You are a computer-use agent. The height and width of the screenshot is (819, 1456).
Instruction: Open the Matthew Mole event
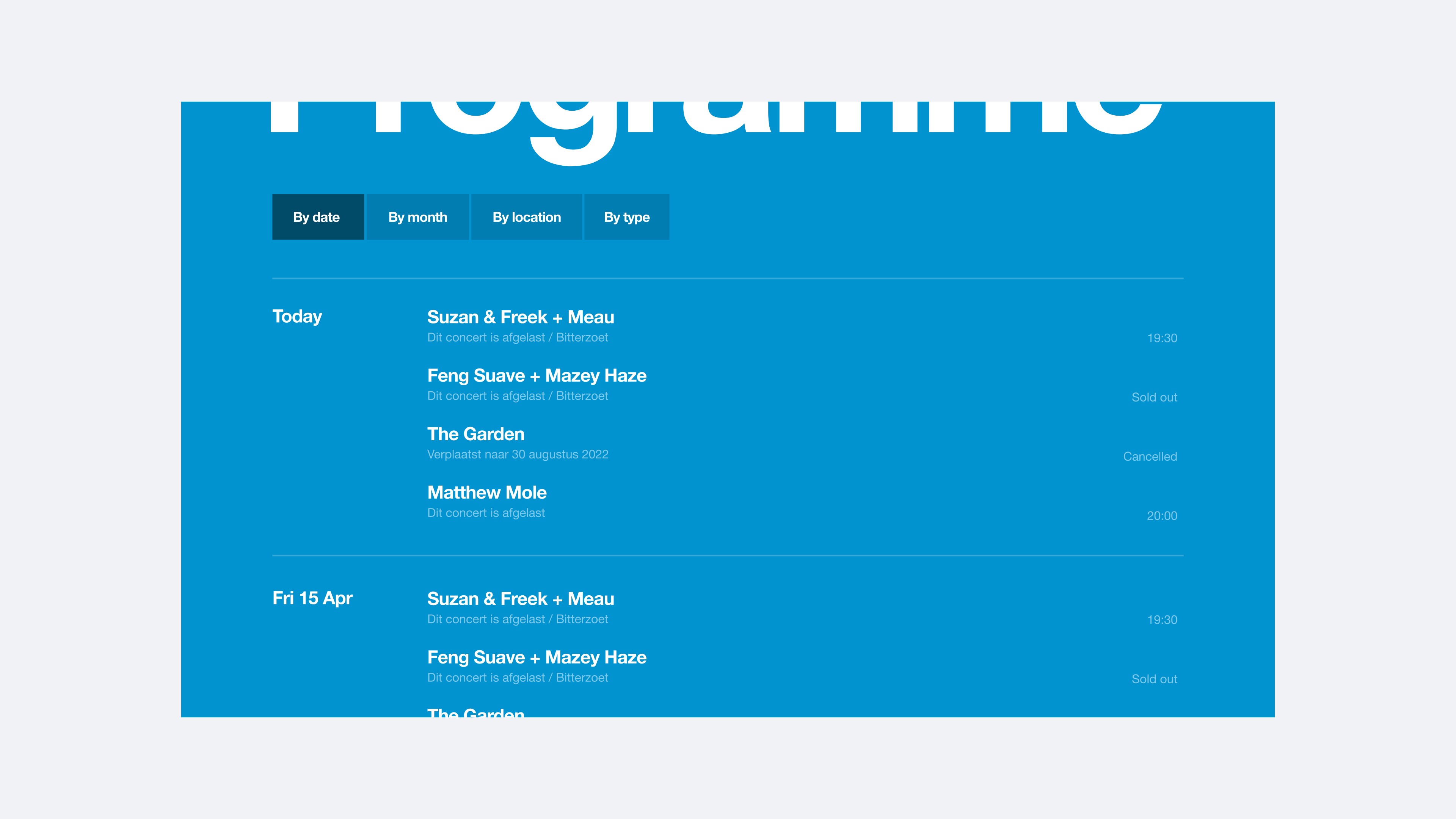486,492
